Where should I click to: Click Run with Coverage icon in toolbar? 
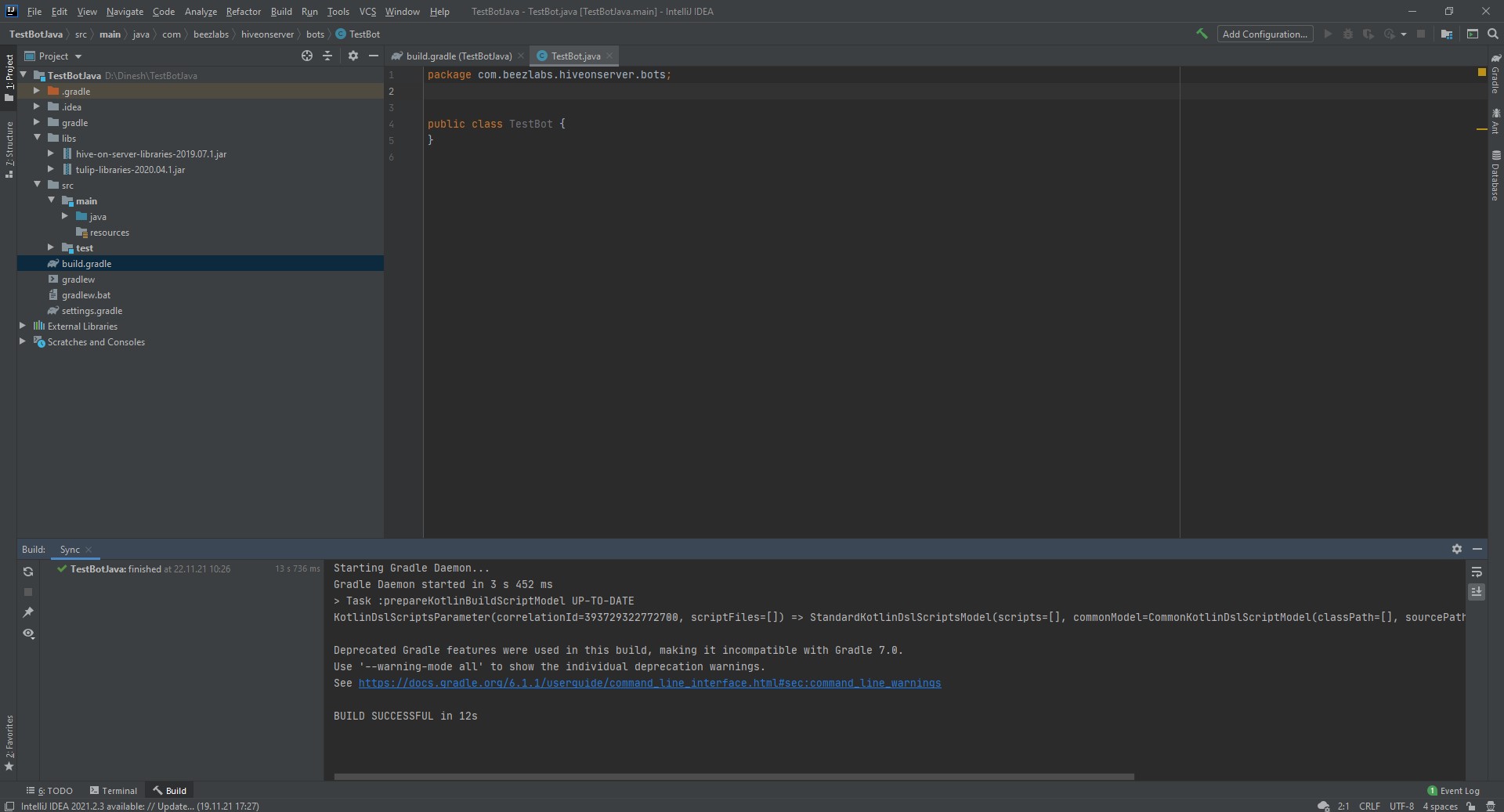1368,34
